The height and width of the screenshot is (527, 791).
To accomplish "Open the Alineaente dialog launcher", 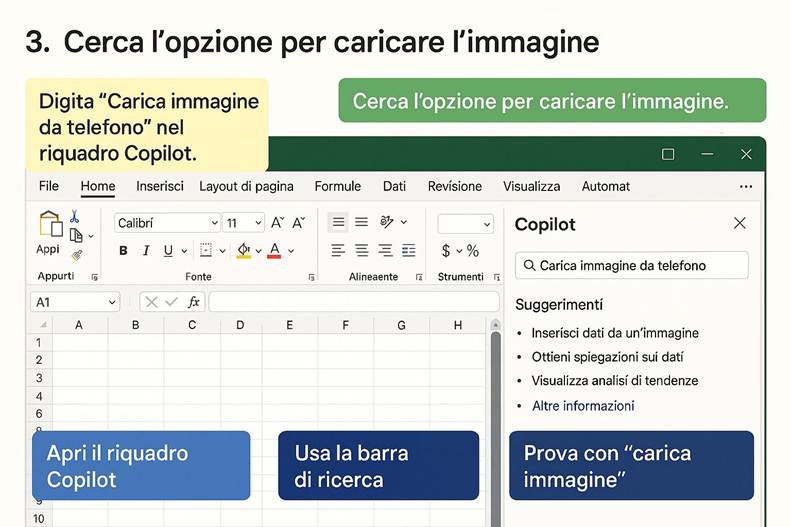I will [419, 277].
